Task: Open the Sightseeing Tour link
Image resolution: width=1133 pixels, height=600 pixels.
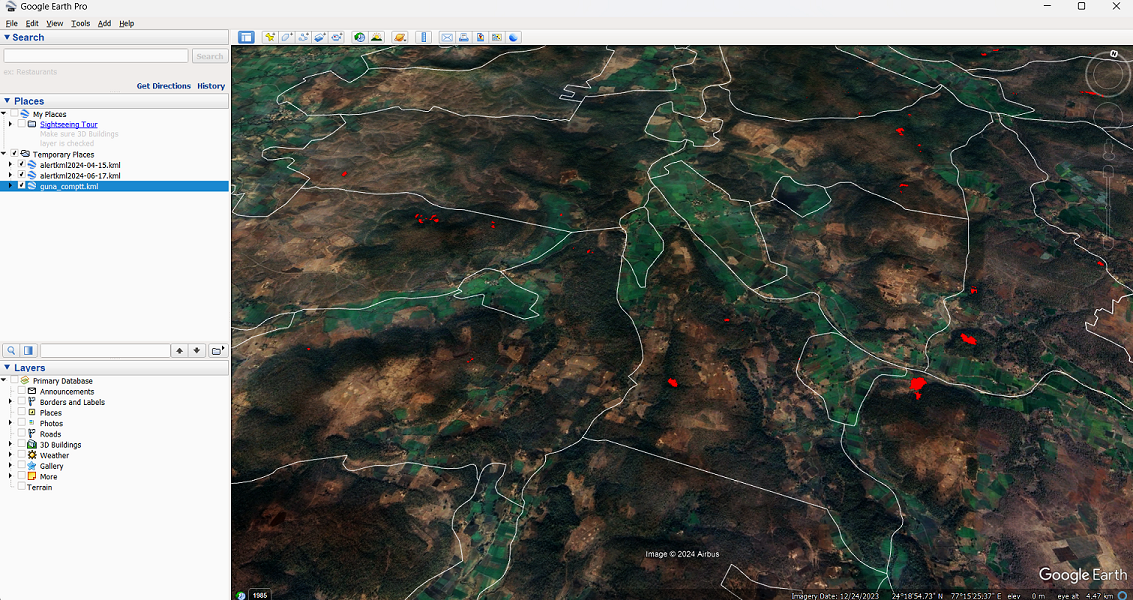Action: 68,125
